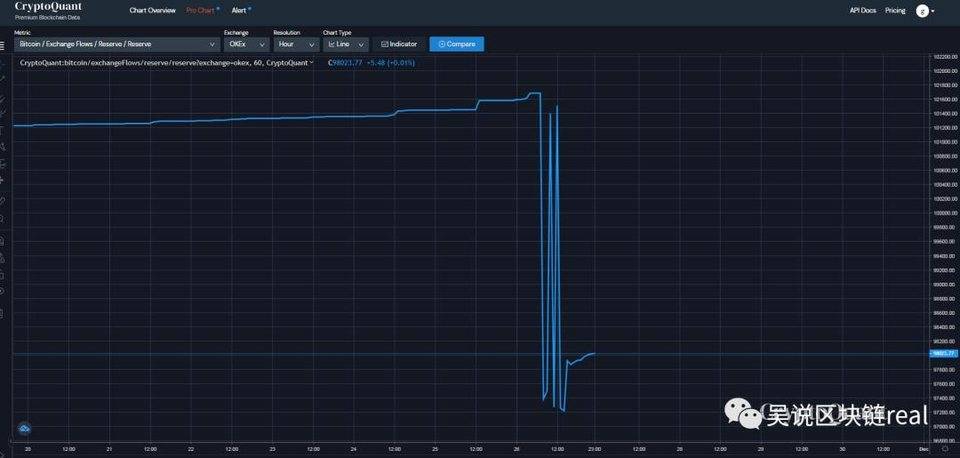The width and height of the screenshot is (960, 458).
Task: Click the Indicator button
Action: pos(399,44)
